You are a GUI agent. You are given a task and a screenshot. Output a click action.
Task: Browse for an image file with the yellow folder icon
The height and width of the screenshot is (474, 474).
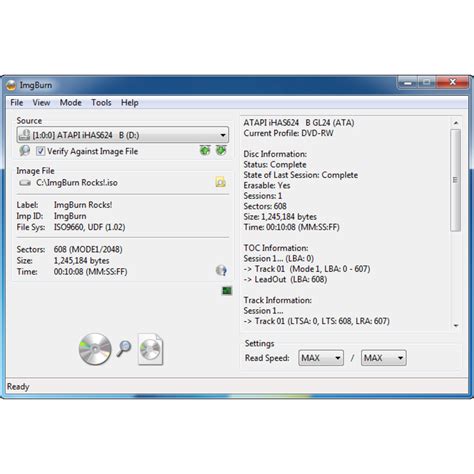coord(220,182)
